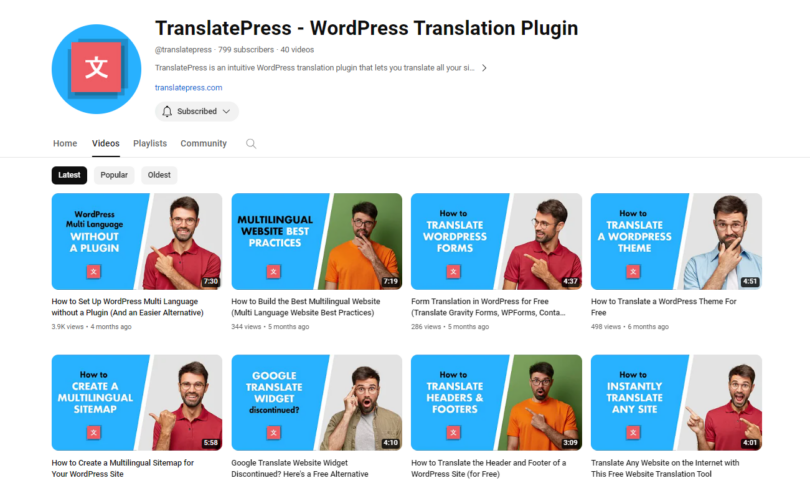Screen dimensions: 810x483
Task: Click title 'How to Build the Best Multilingual Website'
Action: click(306, 307)
